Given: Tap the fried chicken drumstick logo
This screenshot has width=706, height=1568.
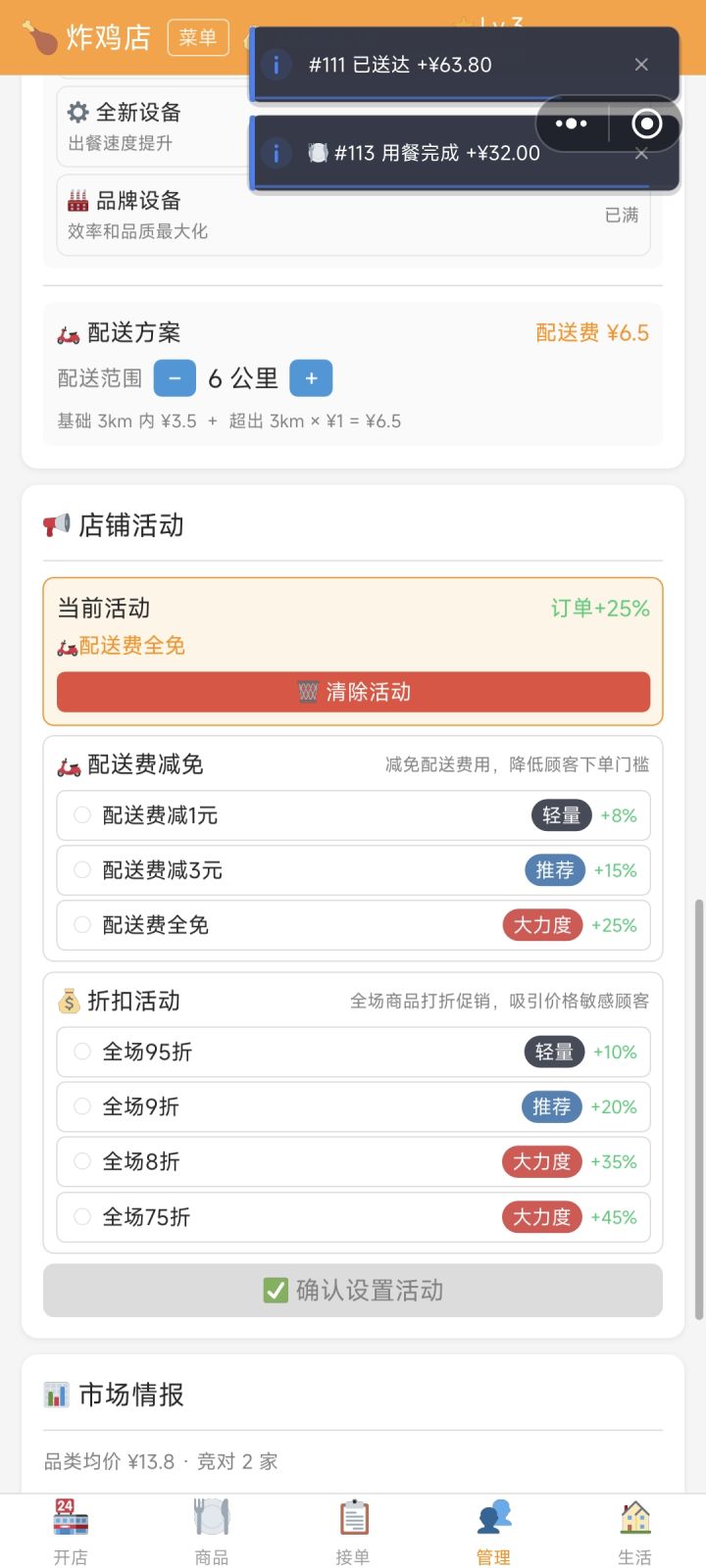Looking at the screenshot, I should coord(39,37).
